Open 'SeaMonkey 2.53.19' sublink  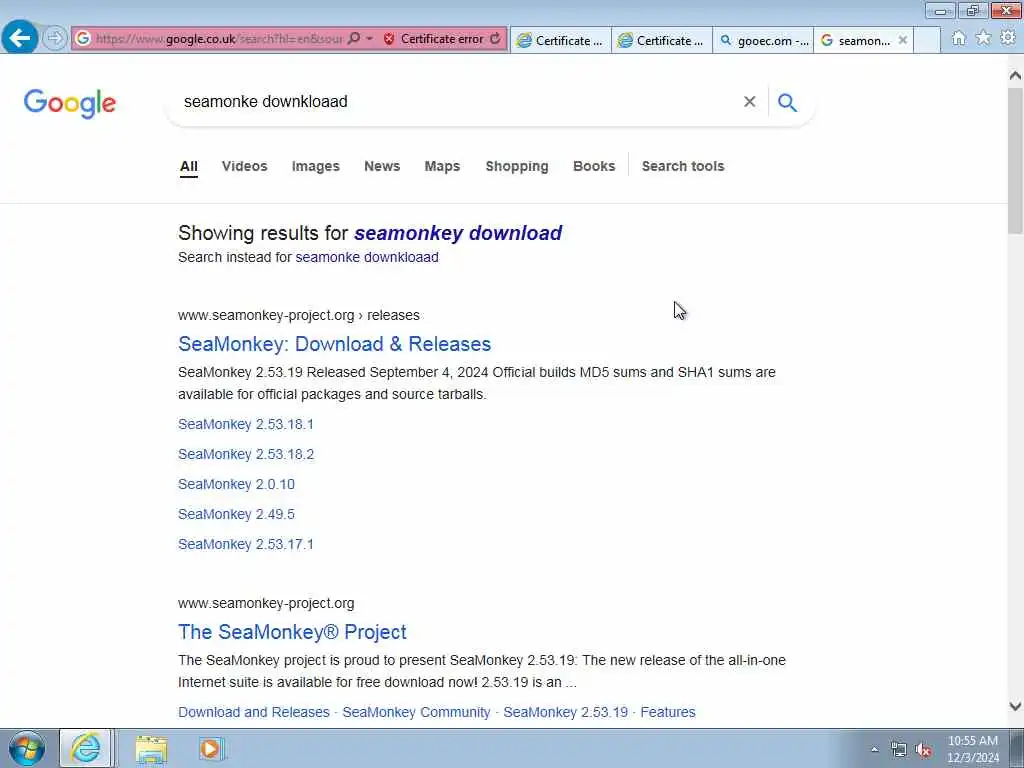tap(566, 712)
